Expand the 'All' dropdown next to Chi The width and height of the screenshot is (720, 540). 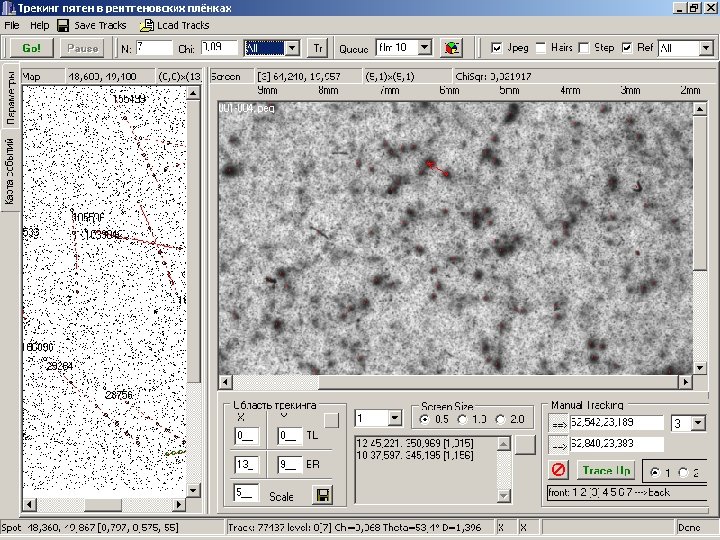tap(292, 47)
